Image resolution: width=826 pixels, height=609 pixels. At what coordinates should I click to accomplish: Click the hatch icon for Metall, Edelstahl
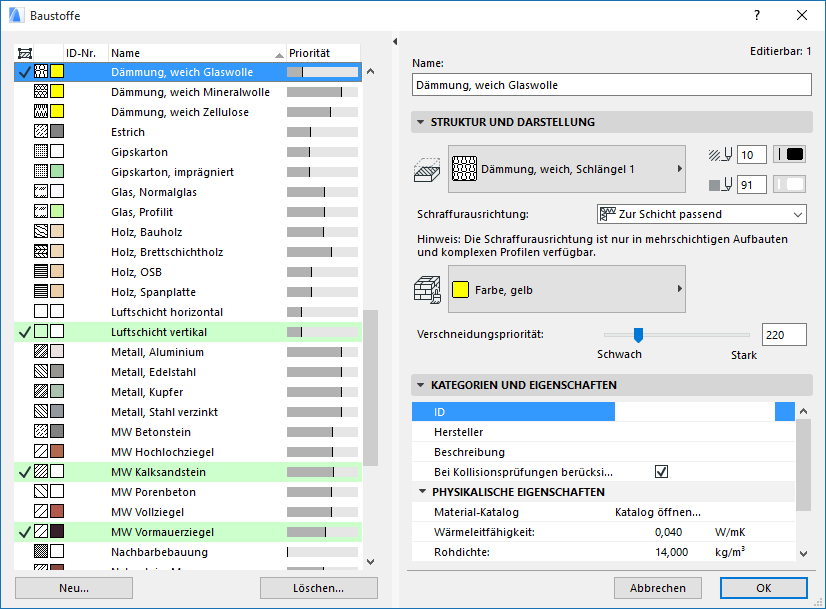pyautogui.click(x=41, y=371)
